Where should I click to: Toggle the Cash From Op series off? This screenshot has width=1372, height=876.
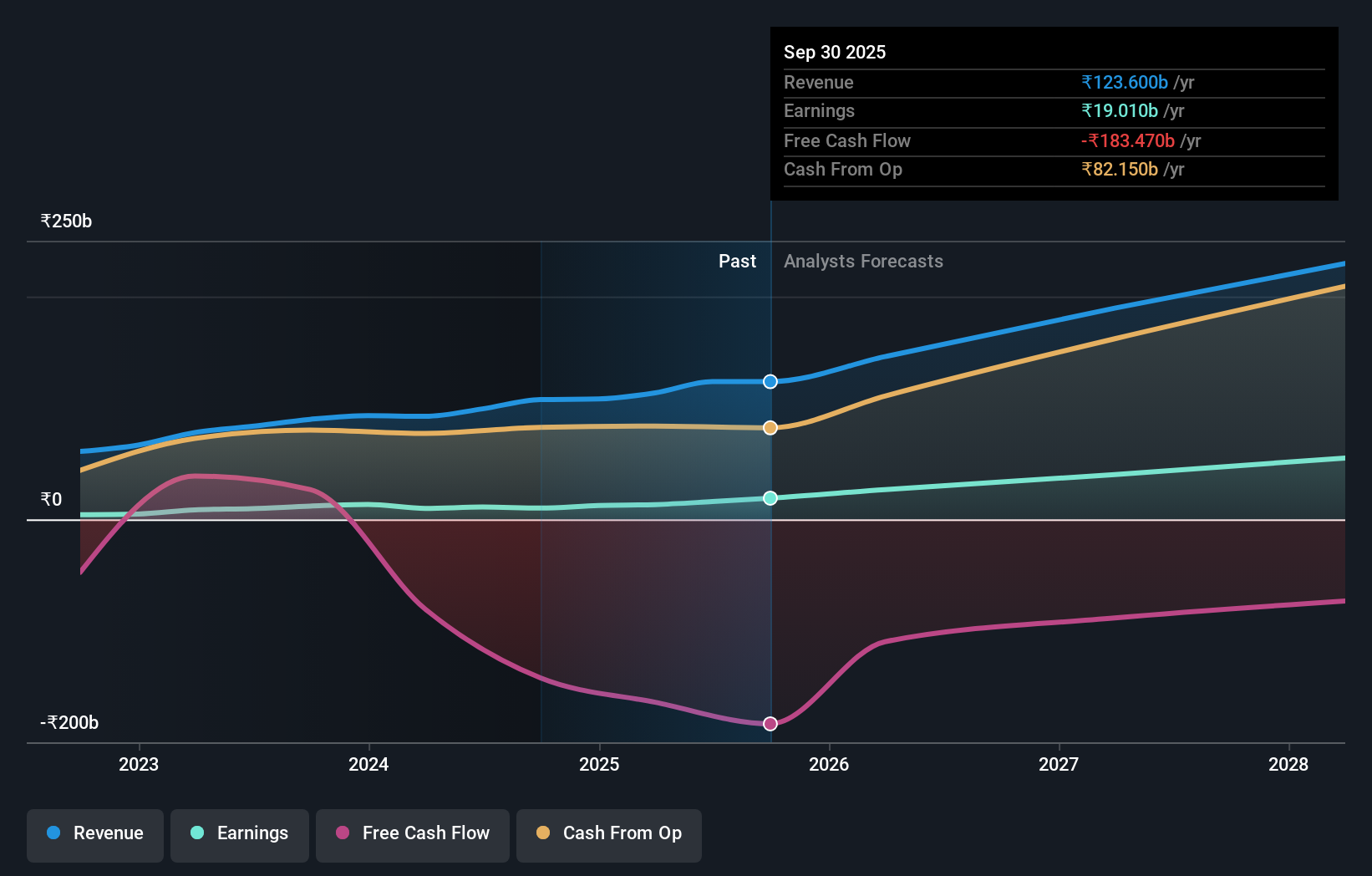coord(608,833)
